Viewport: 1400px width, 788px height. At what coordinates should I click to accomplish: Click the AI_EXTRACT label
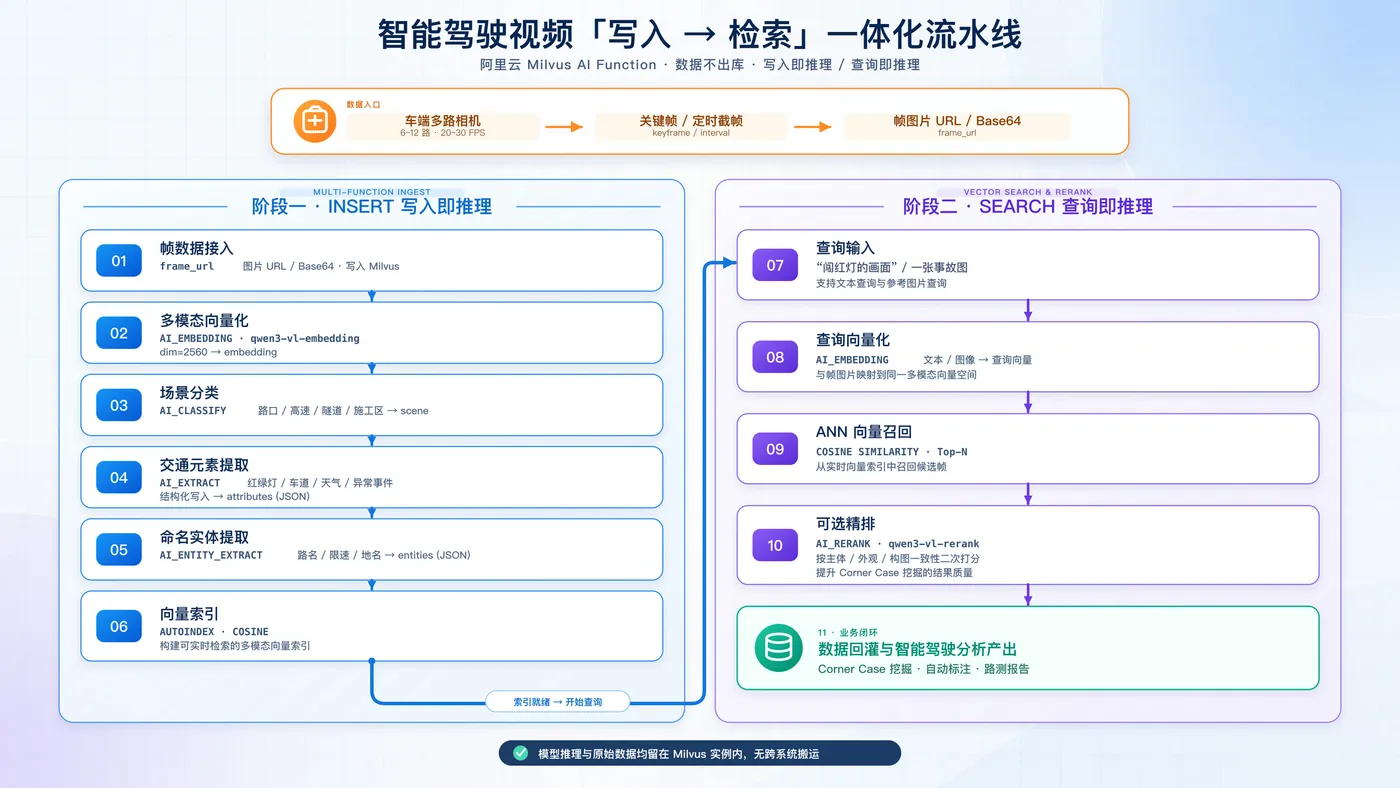tap(190, 483)
